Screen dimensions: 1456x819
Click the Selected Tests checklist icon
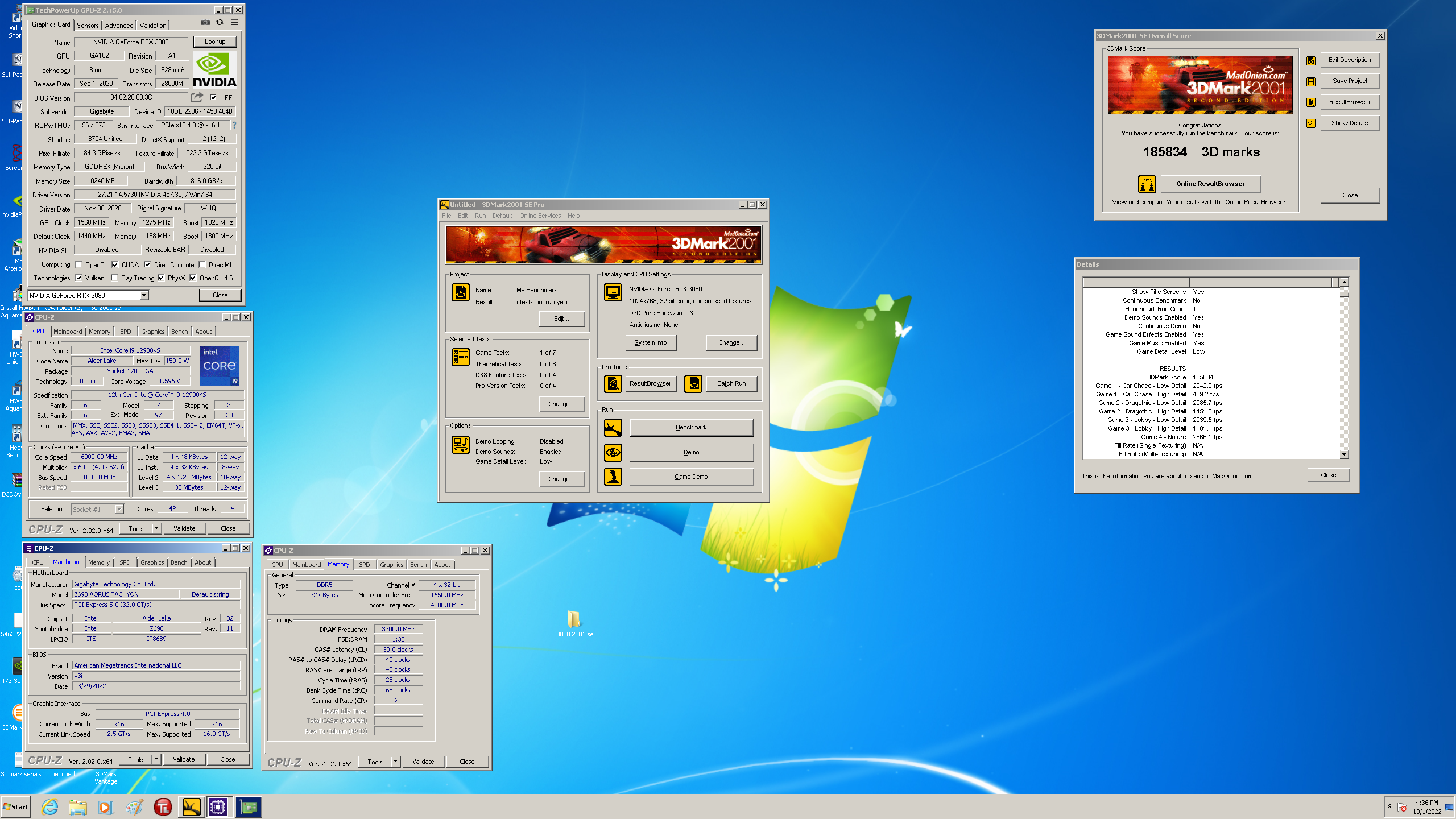tap(460, 357)
